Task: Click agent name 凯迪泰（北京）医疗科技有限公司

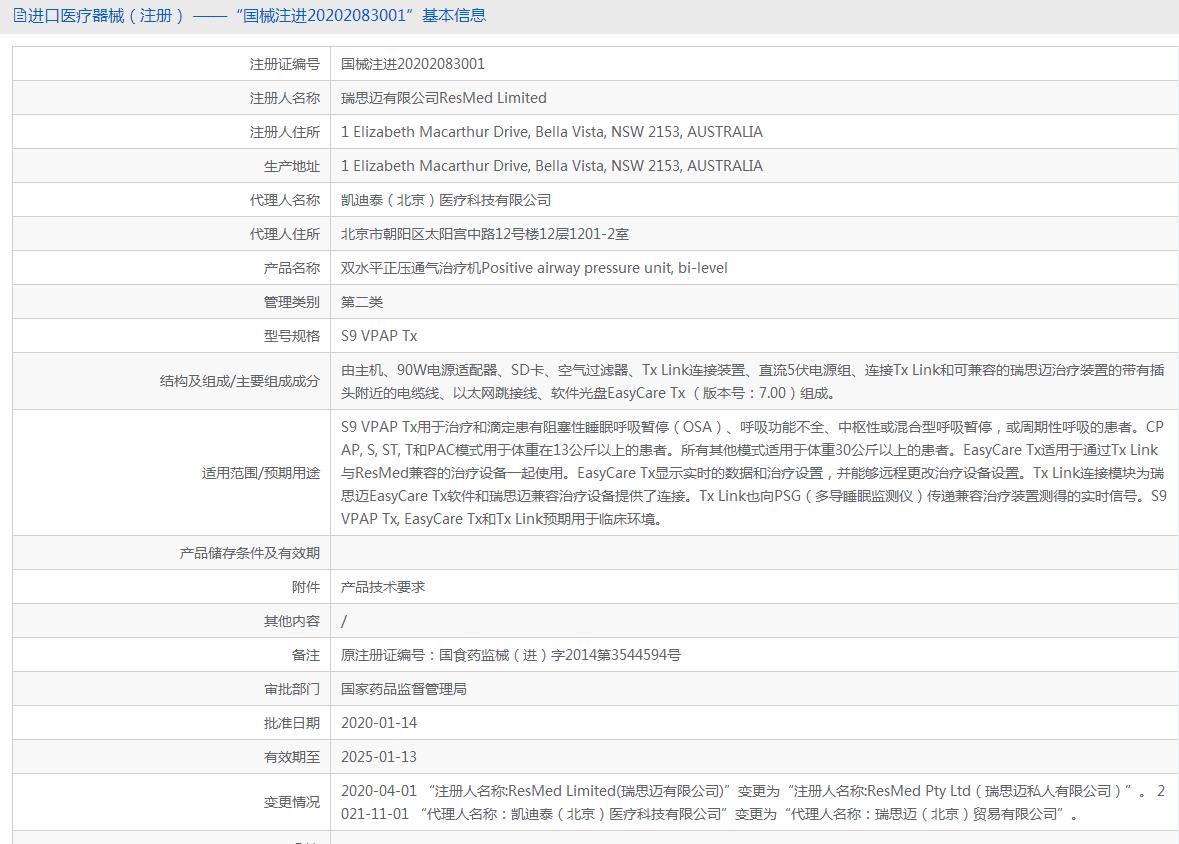Action: click(445, 200)
